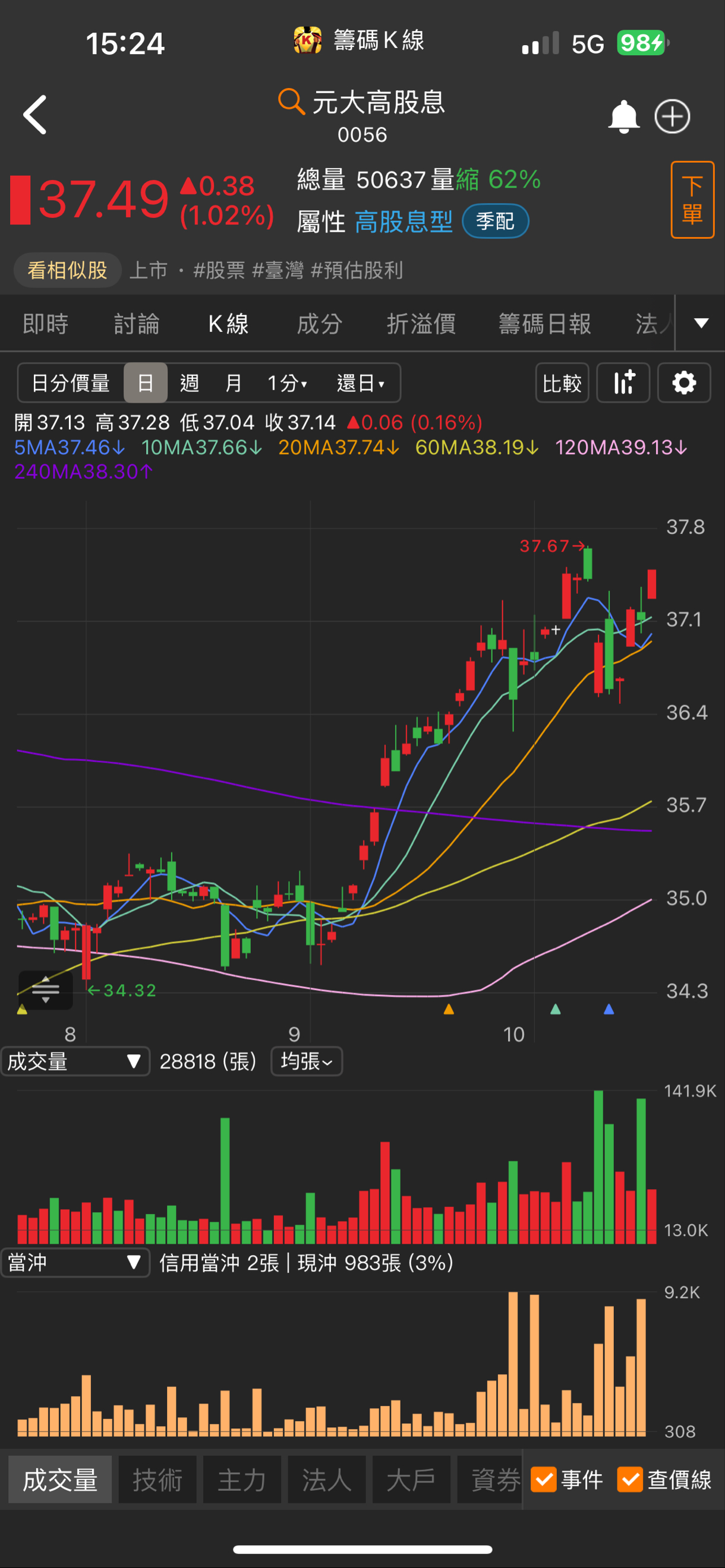Add stock to watchlist plus icon

click(672, 116)
